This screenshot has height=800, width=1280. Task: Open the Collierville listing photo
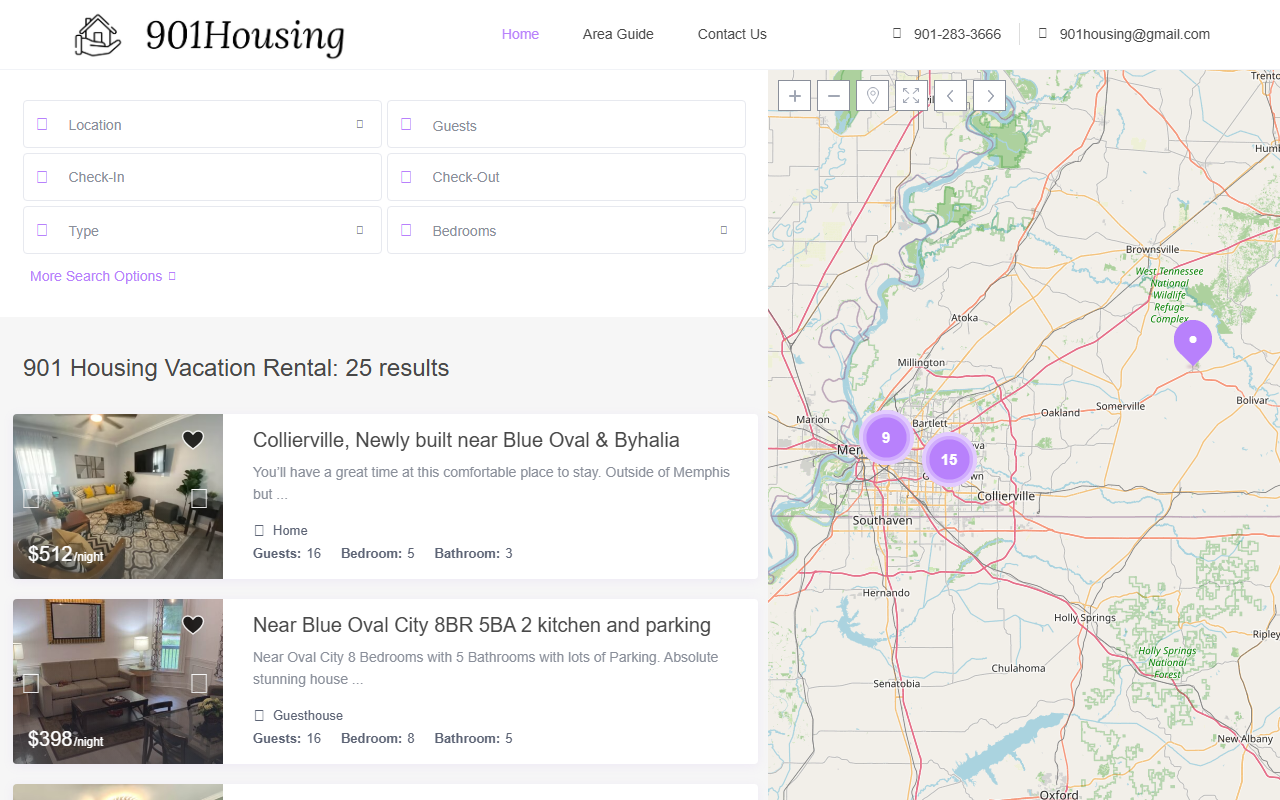118,496
